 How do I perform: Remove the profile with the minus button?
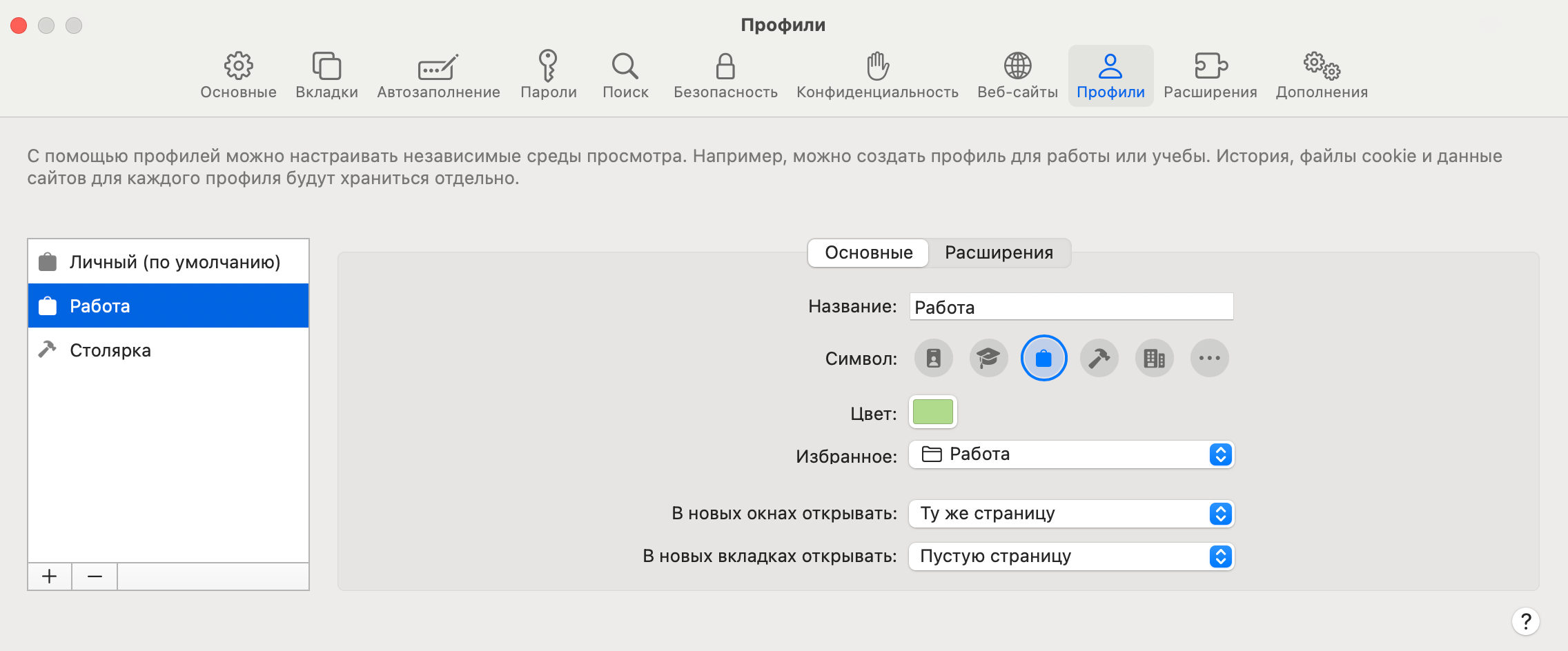(95, 577)
